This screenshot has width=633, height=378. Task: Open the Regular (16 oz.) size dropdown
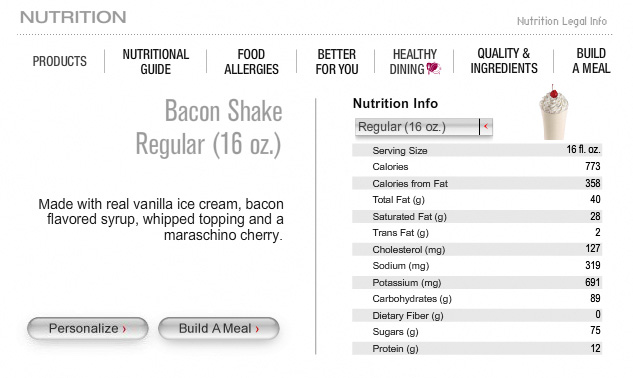click(x=423, y=127)
